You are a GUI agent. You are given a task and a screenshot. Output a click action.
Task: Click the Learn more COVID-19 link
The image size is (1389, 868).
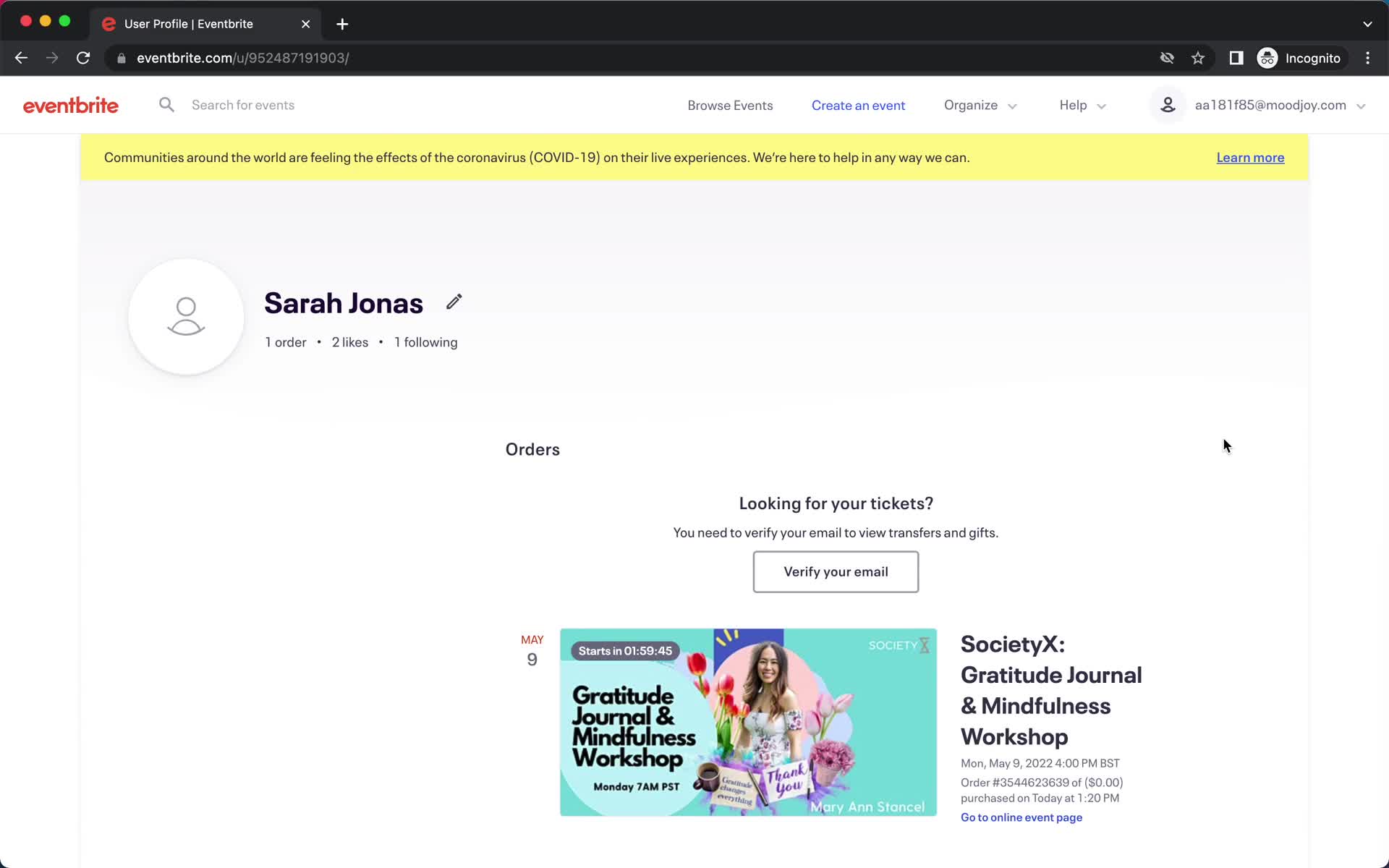(1250, 157)
